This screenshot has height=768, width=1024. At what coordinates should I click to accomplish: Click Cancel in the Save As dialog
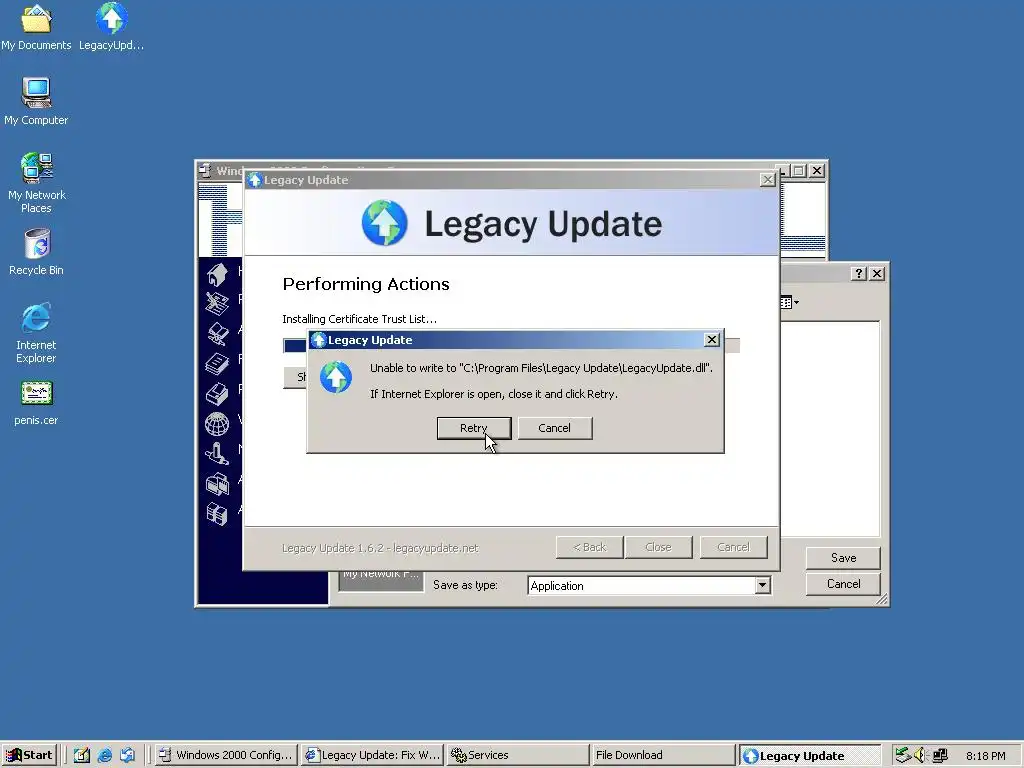point(843,584)
